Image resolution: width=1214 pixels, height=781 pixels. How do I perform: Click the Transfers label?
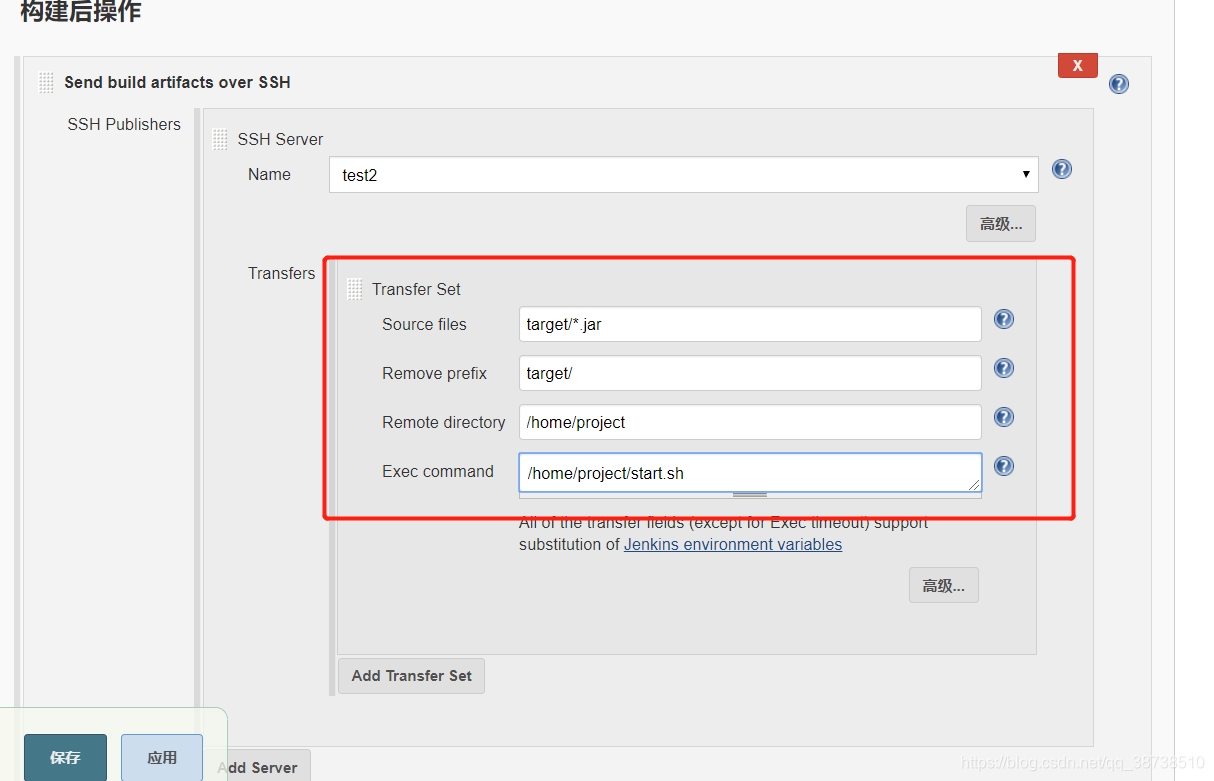pyautogui.click(x=281, y=273)
